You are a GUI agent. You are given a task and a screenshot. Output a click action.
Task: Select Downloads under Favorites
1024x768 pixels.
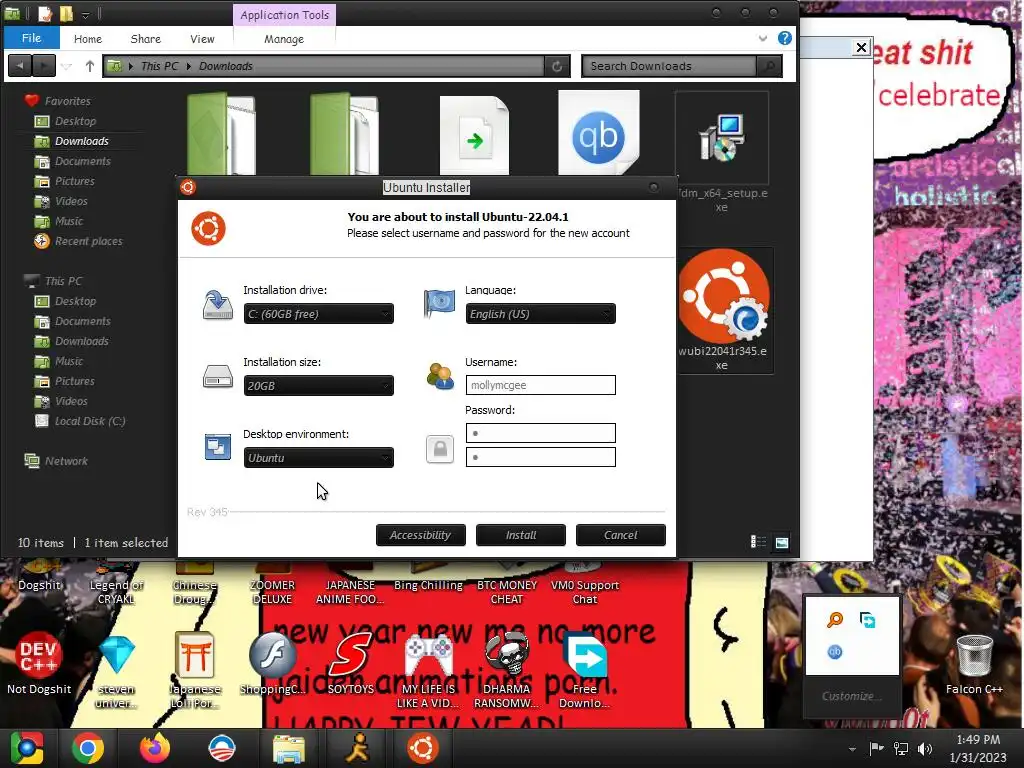pos(81,141)
